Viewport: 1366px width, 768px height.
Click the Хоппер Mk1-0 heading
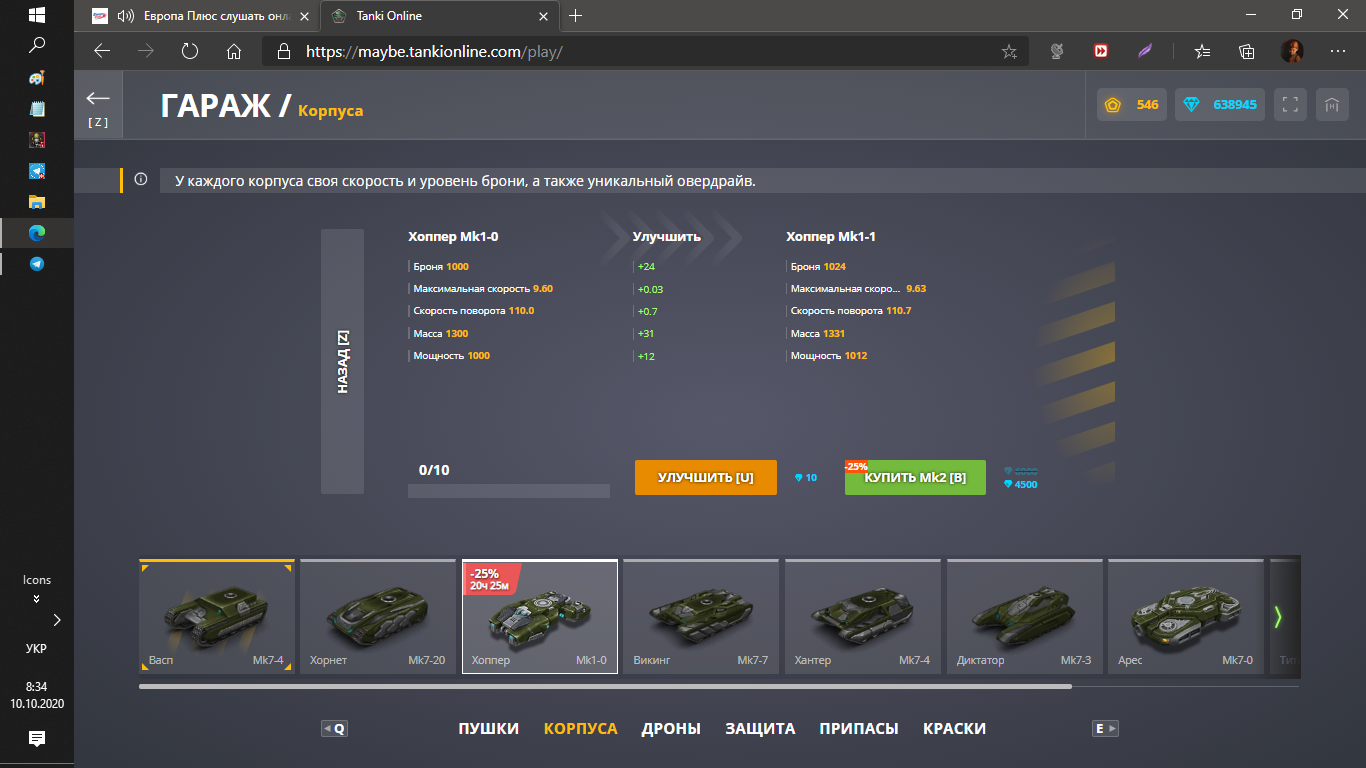click(453, 237)
